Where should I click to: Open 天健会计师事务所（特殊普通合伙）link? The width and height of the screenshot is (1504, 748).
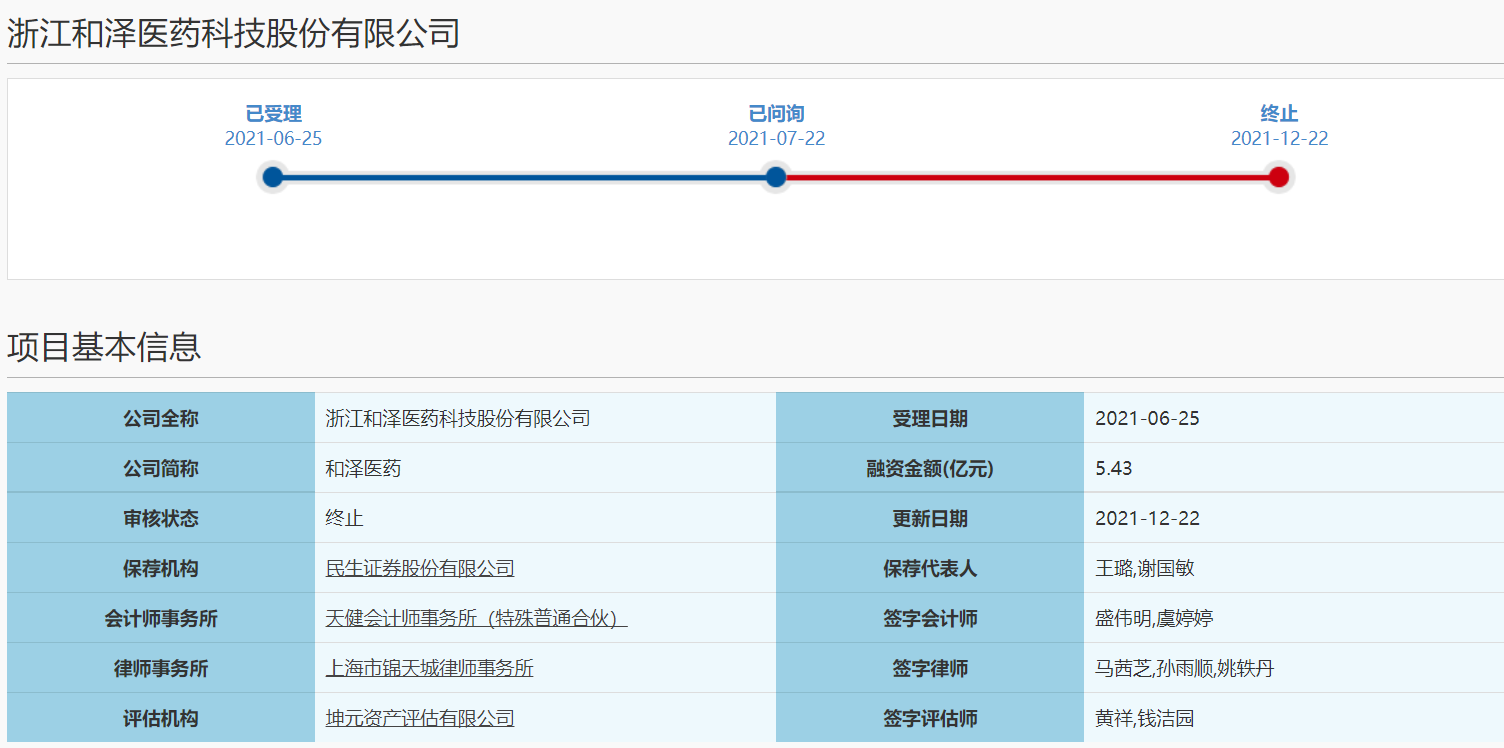click(476, 618)
